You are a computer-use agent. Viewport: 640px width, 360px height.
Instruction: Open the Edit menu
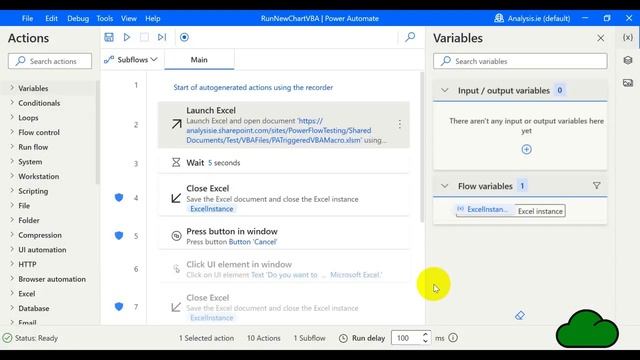pos(51,18)
